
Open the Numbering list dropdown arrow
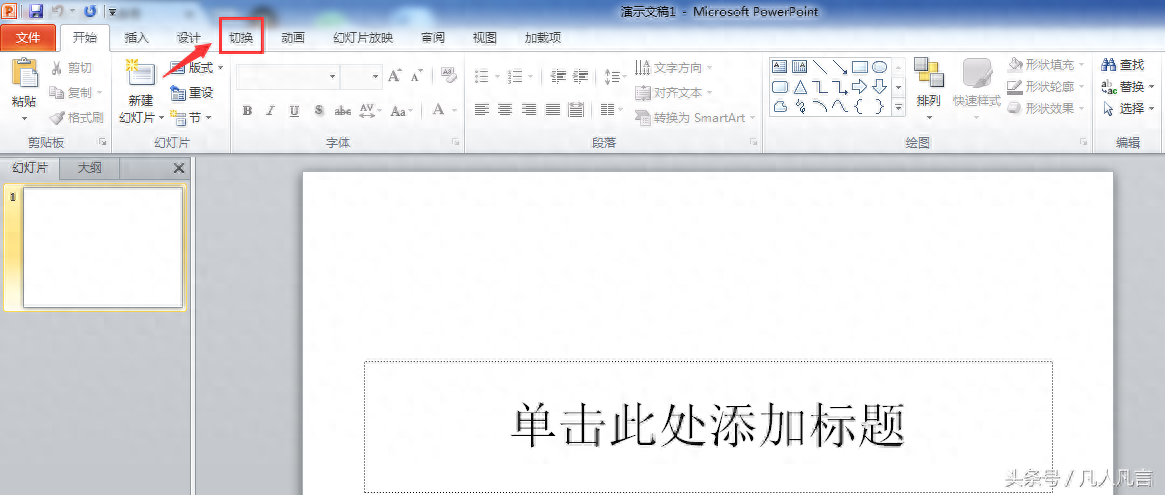529,76
